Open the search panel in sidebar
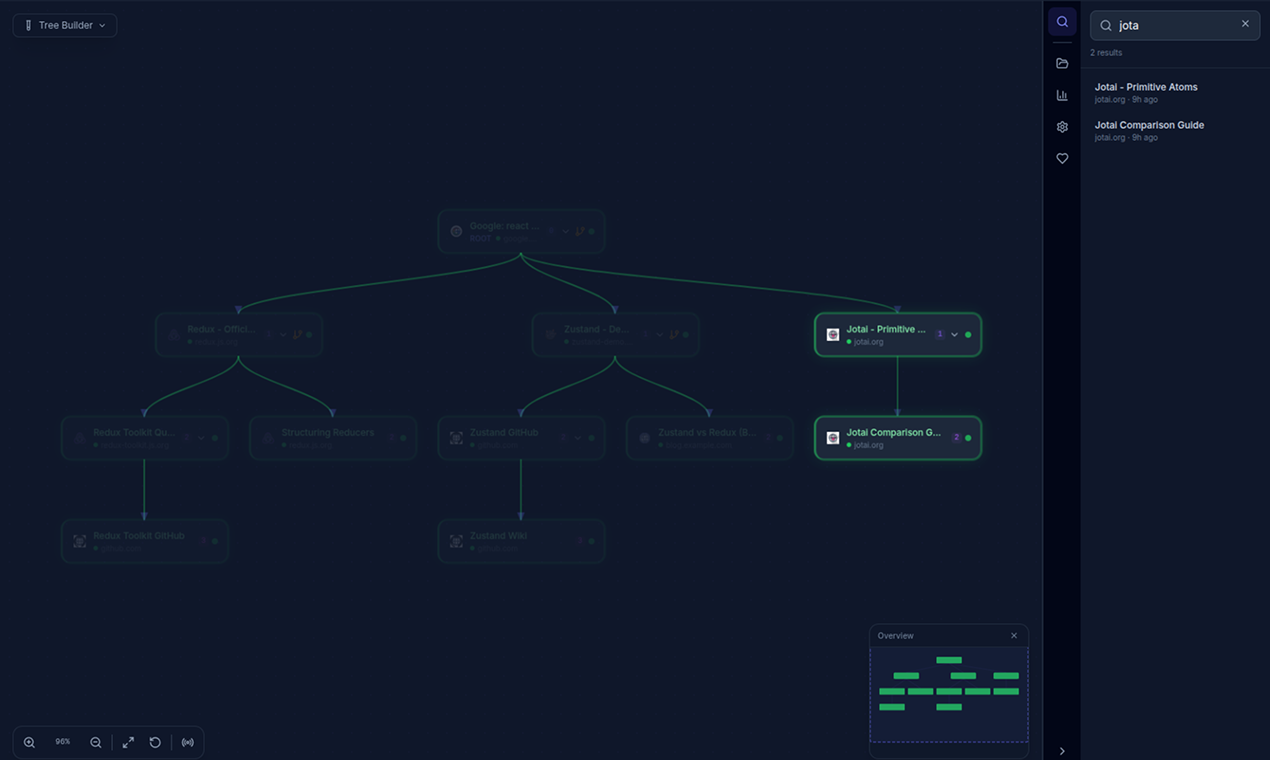1270x760 pixels. [x=1062, y=22]
